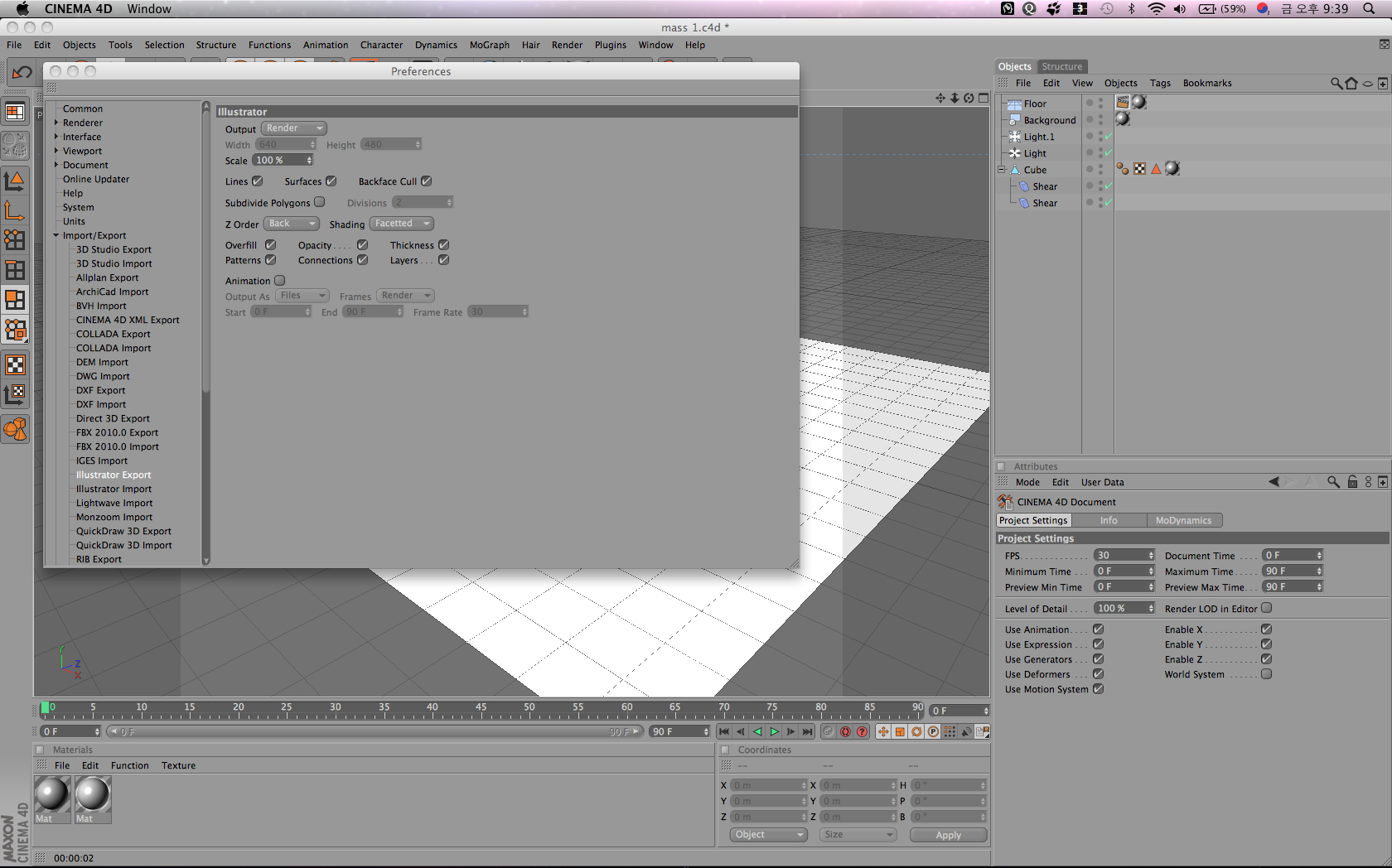The width and height of the screenshot is (1392, 868).
Task: Toggle the Surfaces checkbox
Action: (x=331, y=181)
